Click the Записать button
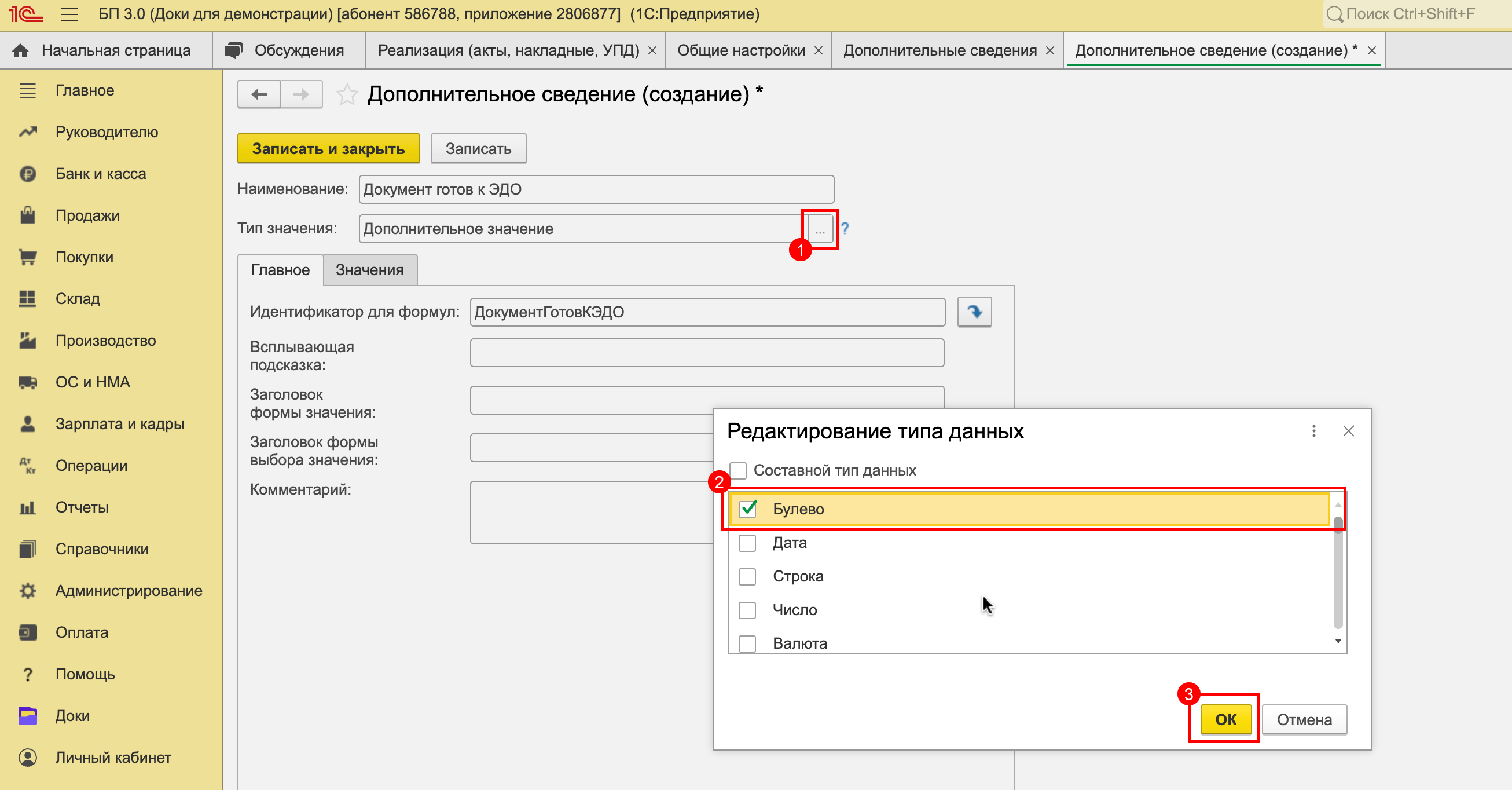Viewport: 1512px width, 790px height. [478, 149]
